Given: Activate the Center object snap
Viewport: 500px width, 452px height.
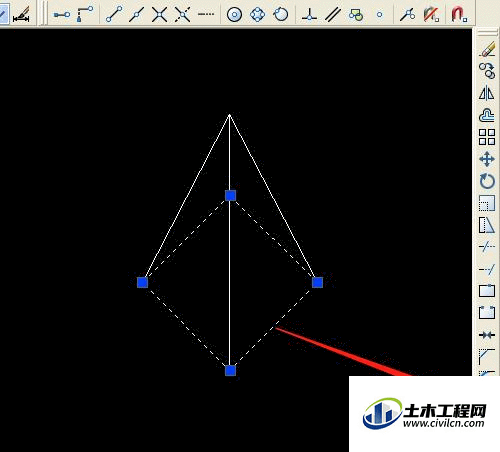Looking at the screenshot, I should (234, 15).
